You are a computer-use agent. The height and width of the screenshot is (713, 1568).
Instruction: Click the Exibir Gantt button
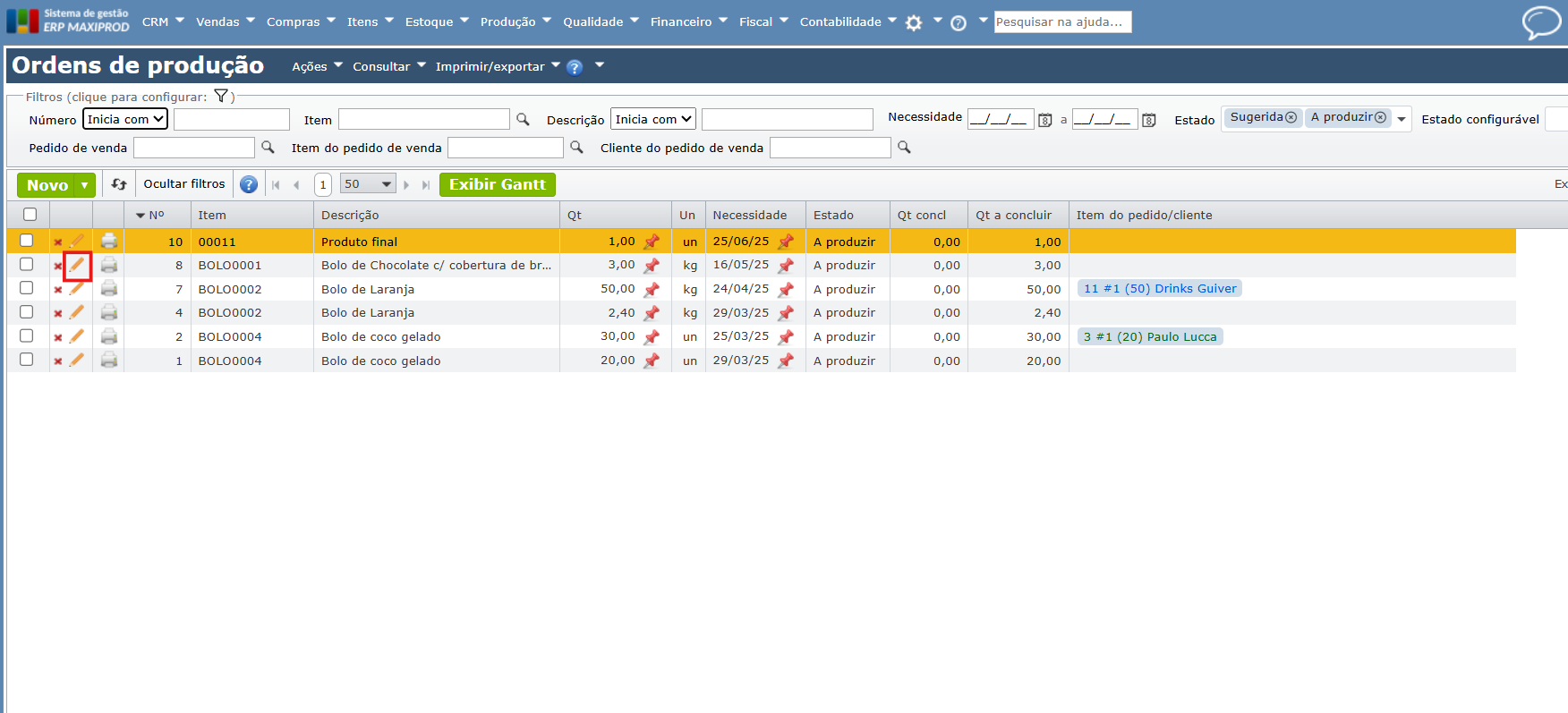[497, 184]
